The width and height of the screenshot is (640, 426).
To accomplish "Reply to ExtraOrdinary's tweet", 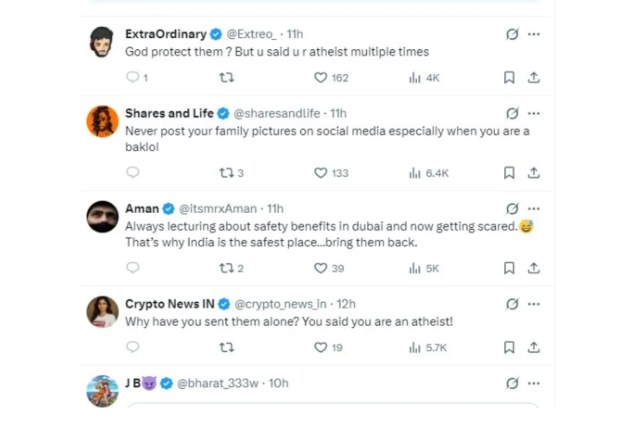I will (x=132, y=77).
